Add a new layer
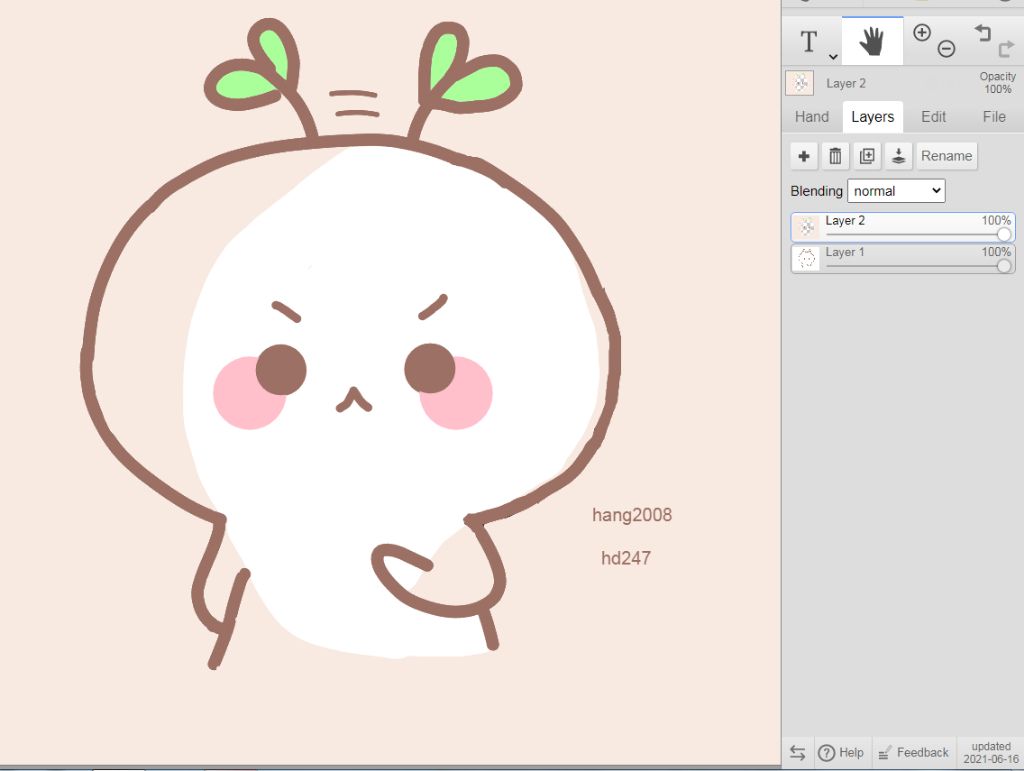1024x771 pixels. (x=804, y=156)
